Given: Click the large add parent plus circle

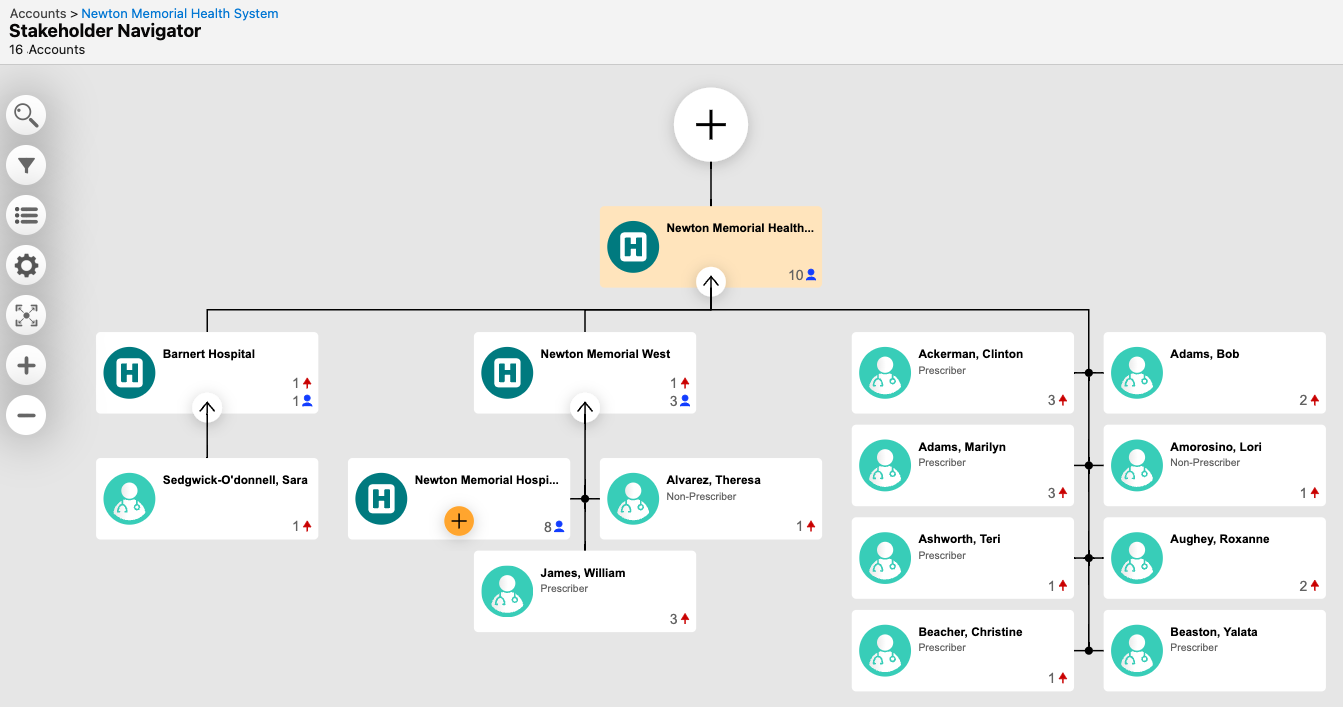Looking at the screenshot, I should click(x=710, y=125).
